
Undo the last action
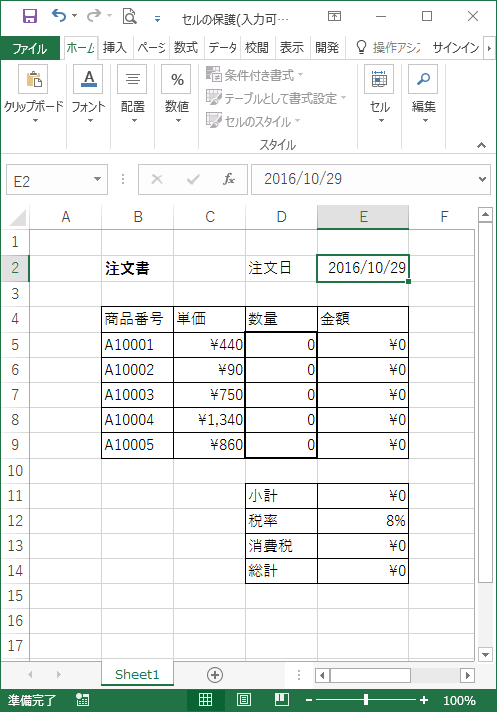(x=59, y=16)
